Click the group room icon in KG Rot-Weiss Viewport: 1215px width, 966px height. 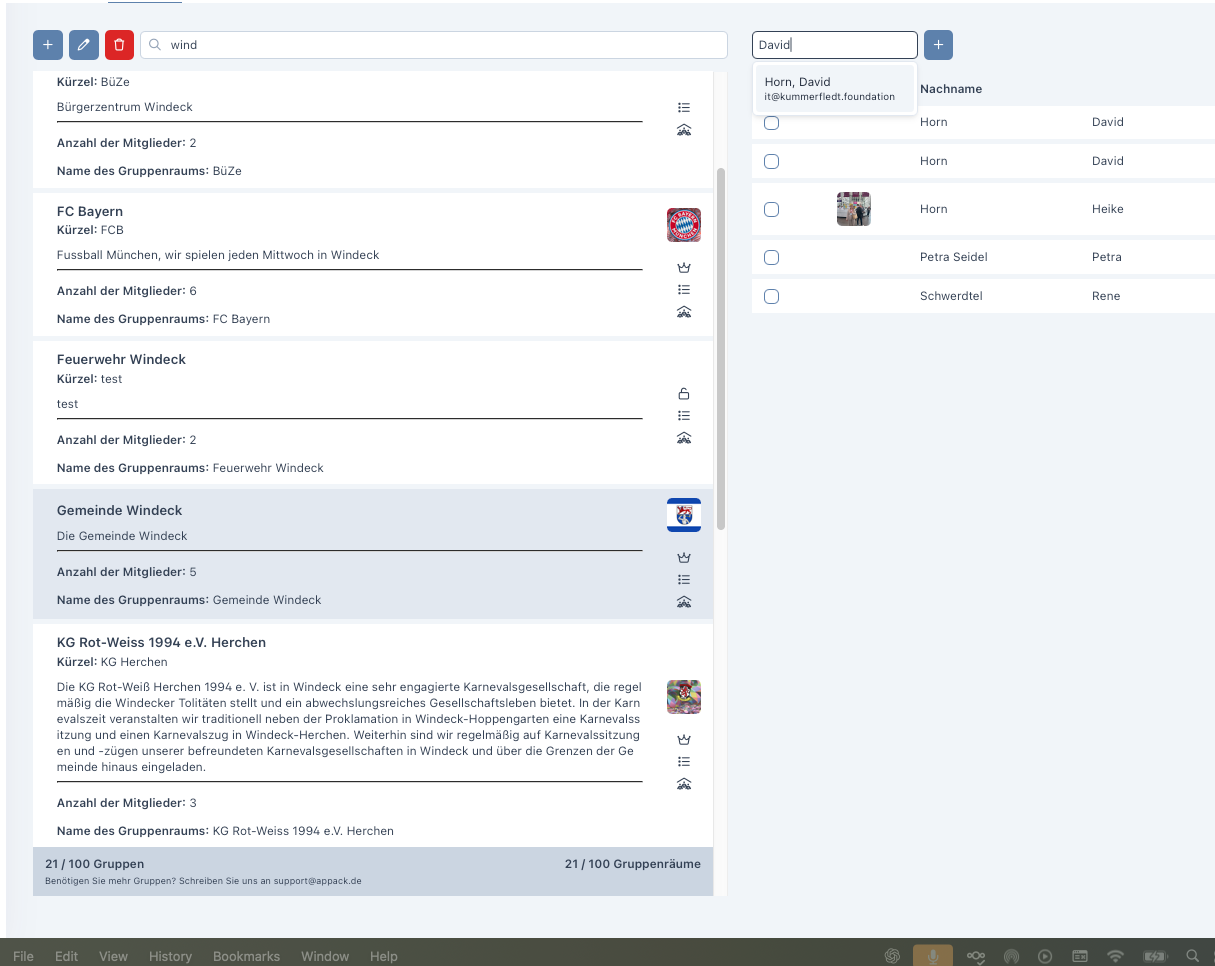[x=684, y=784]
